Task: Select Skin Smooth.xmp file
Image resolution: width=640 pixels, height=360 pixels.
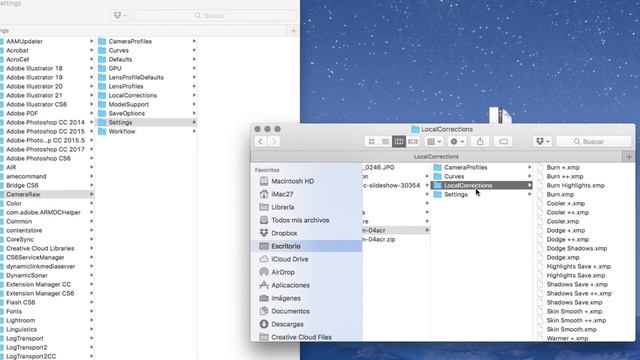Action: pyautogui.click(x=571, y=329)
